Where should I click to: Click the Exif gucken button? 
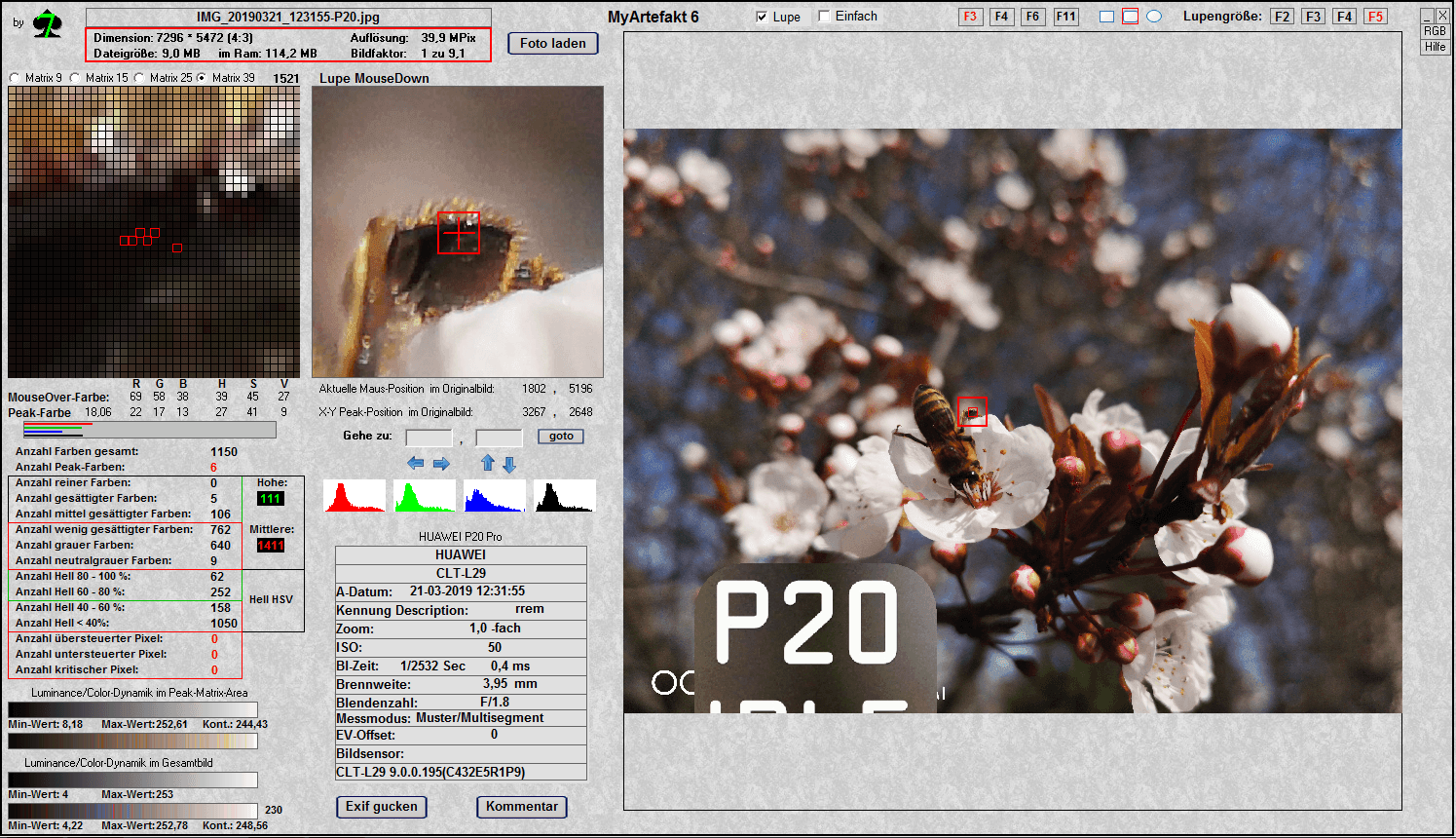[382, 807]
